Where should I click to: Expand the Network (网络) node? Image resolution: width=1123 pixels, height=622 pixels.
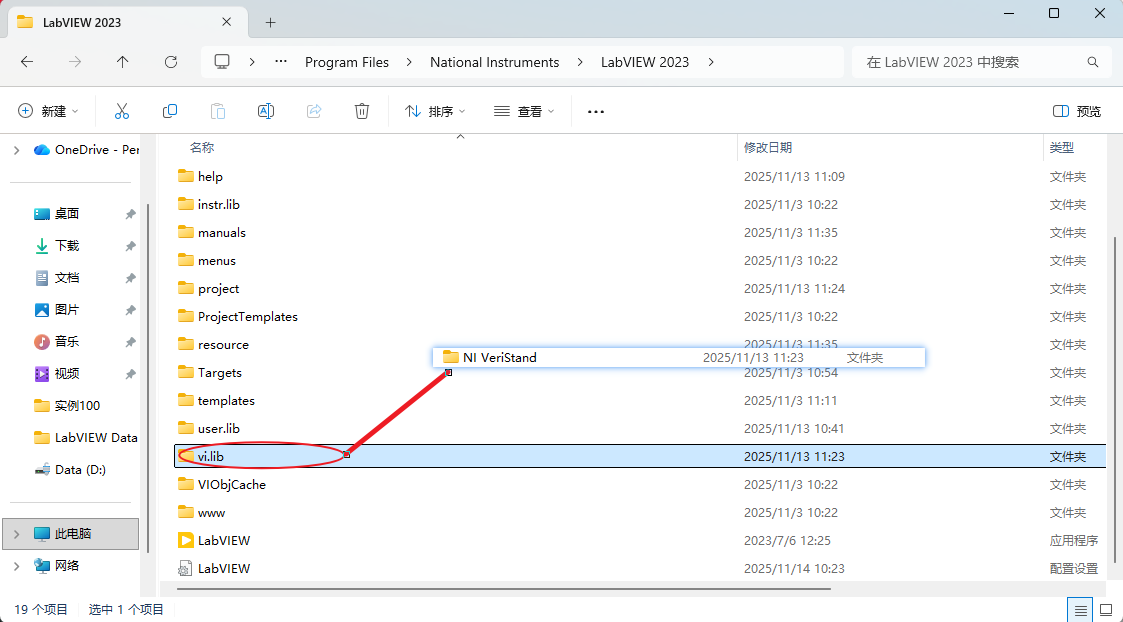point(16,566)
